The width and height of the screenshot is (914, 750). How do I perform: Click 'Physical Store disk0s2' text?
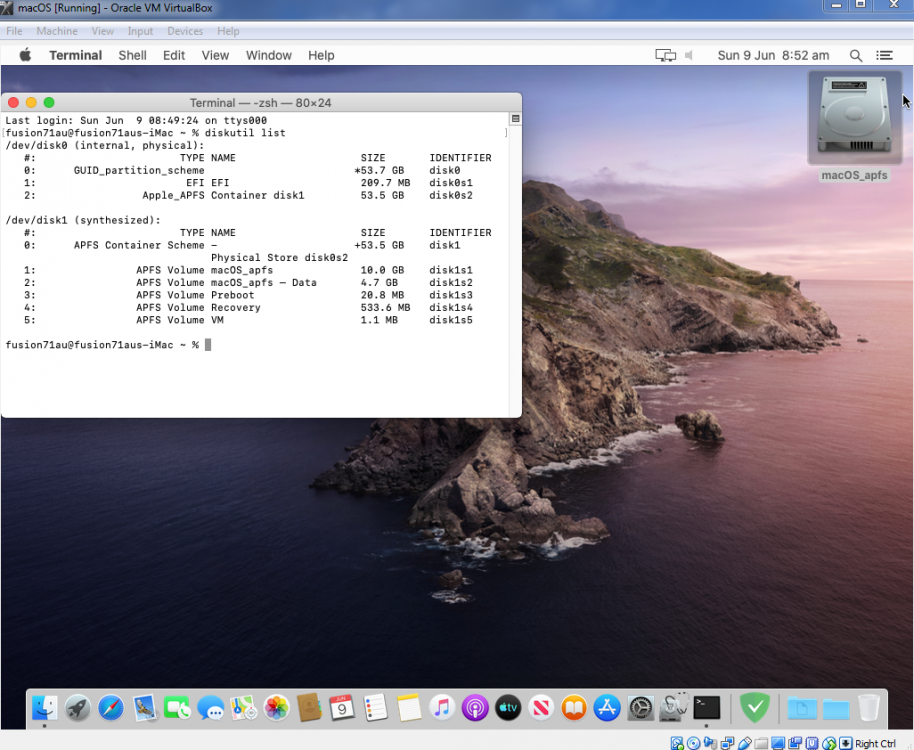tap(279, 258)
